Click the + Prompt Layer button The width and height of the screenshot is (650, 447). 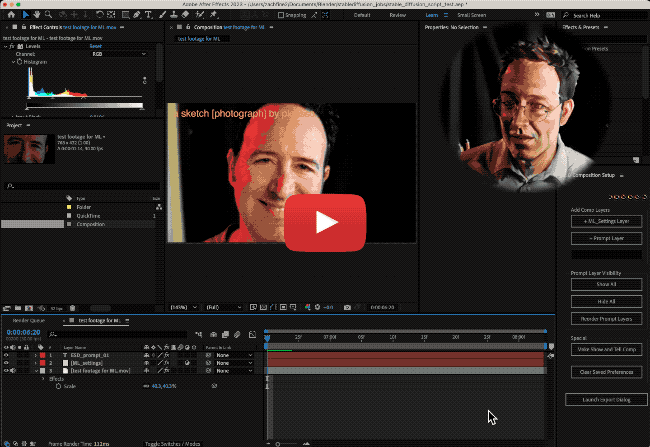pyautogui.click(x=606, y=238)
